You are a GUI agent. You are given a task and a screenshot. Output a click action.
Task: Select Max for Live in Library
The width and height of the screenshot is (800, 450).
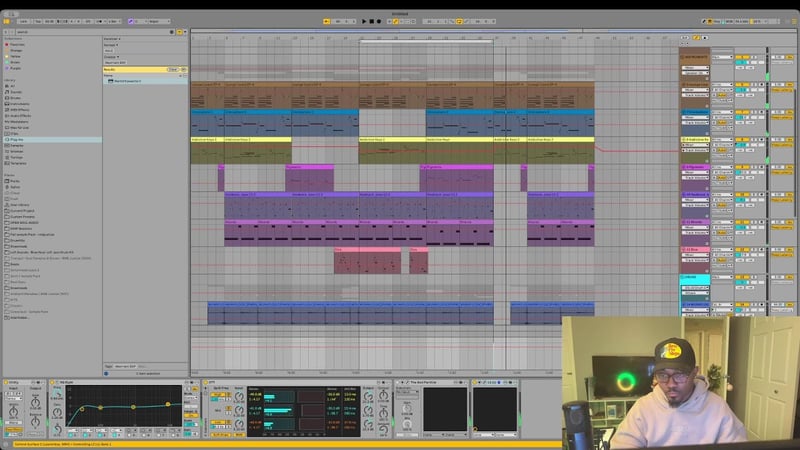pos(19,128)
